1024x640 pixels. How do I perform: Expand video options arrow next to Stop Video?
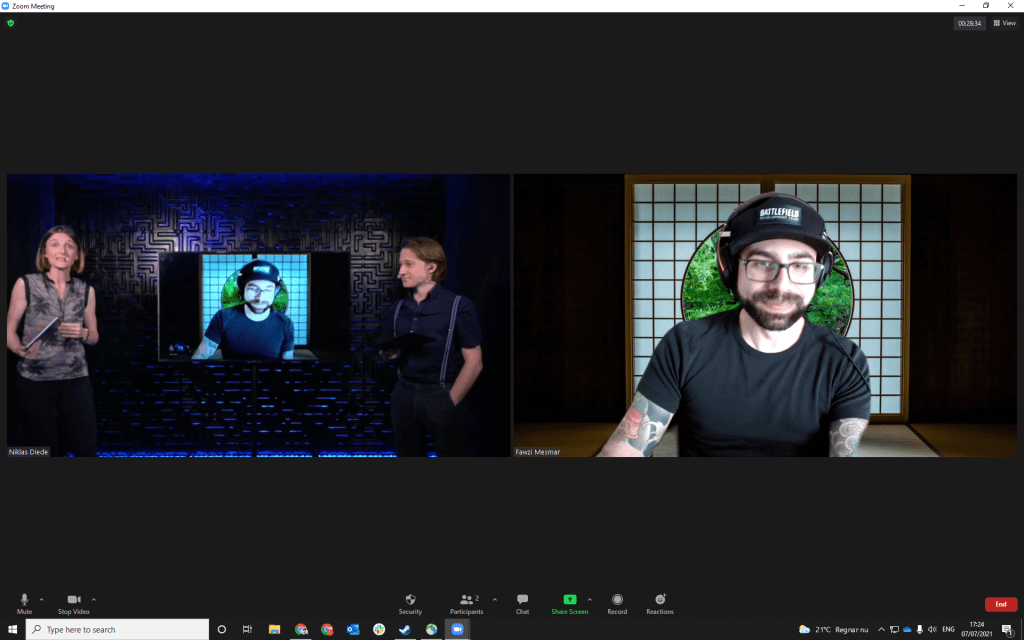pos(94,599)
